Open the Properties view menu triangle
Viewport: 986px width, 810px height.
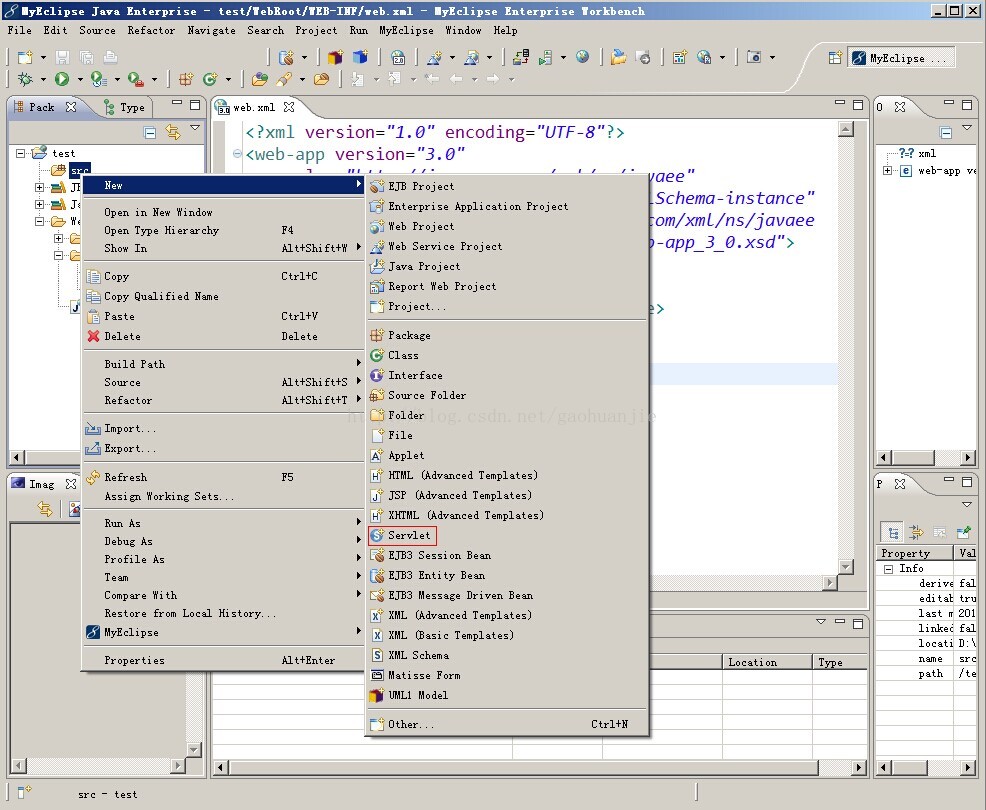[967, 504]
